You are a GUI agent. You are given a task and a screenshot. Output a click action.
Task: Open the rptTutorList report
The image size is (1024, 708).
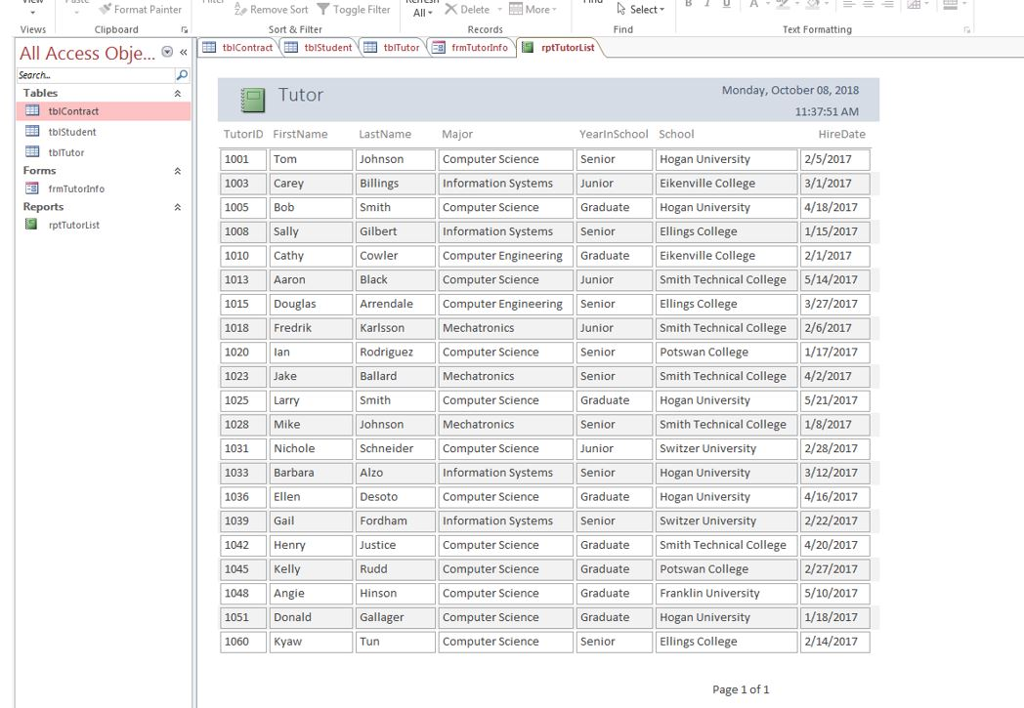pyautogui.click(x=74, y=224)
